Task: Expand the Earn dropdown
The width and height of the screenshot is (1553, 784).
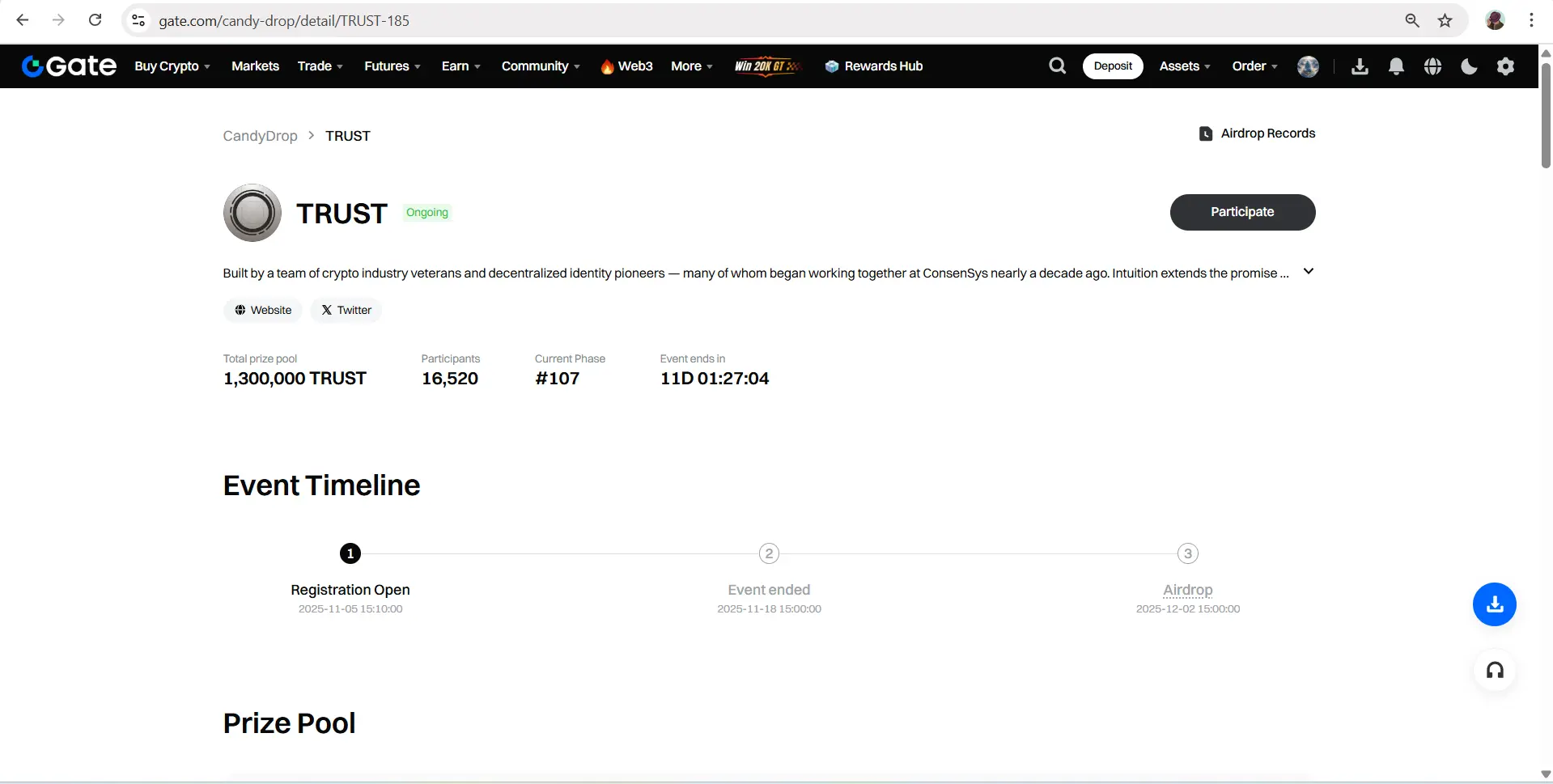Action: pos(461,66)
